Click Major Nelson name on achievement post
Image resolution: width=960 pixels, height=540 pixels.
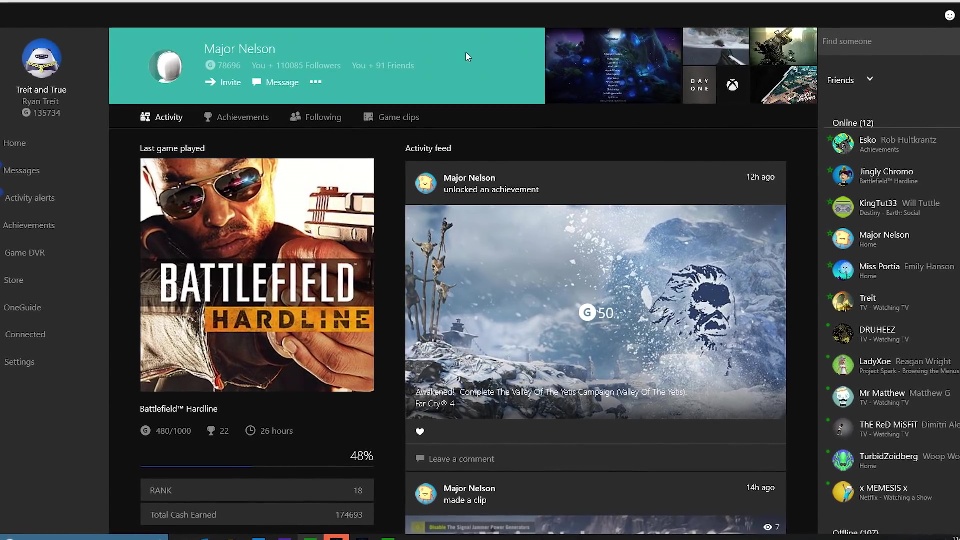click(x=469, y=178)
